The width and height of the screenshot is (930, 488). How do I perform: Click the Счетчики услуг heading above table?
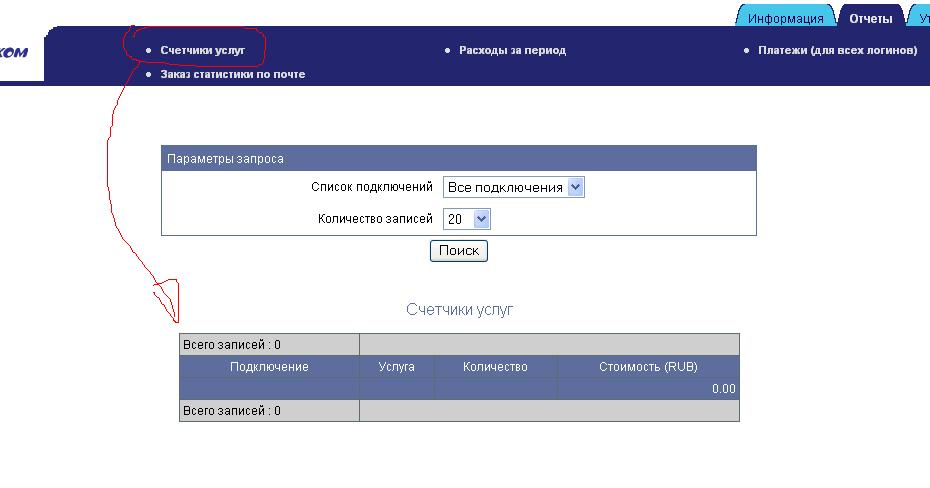[459, 310]
